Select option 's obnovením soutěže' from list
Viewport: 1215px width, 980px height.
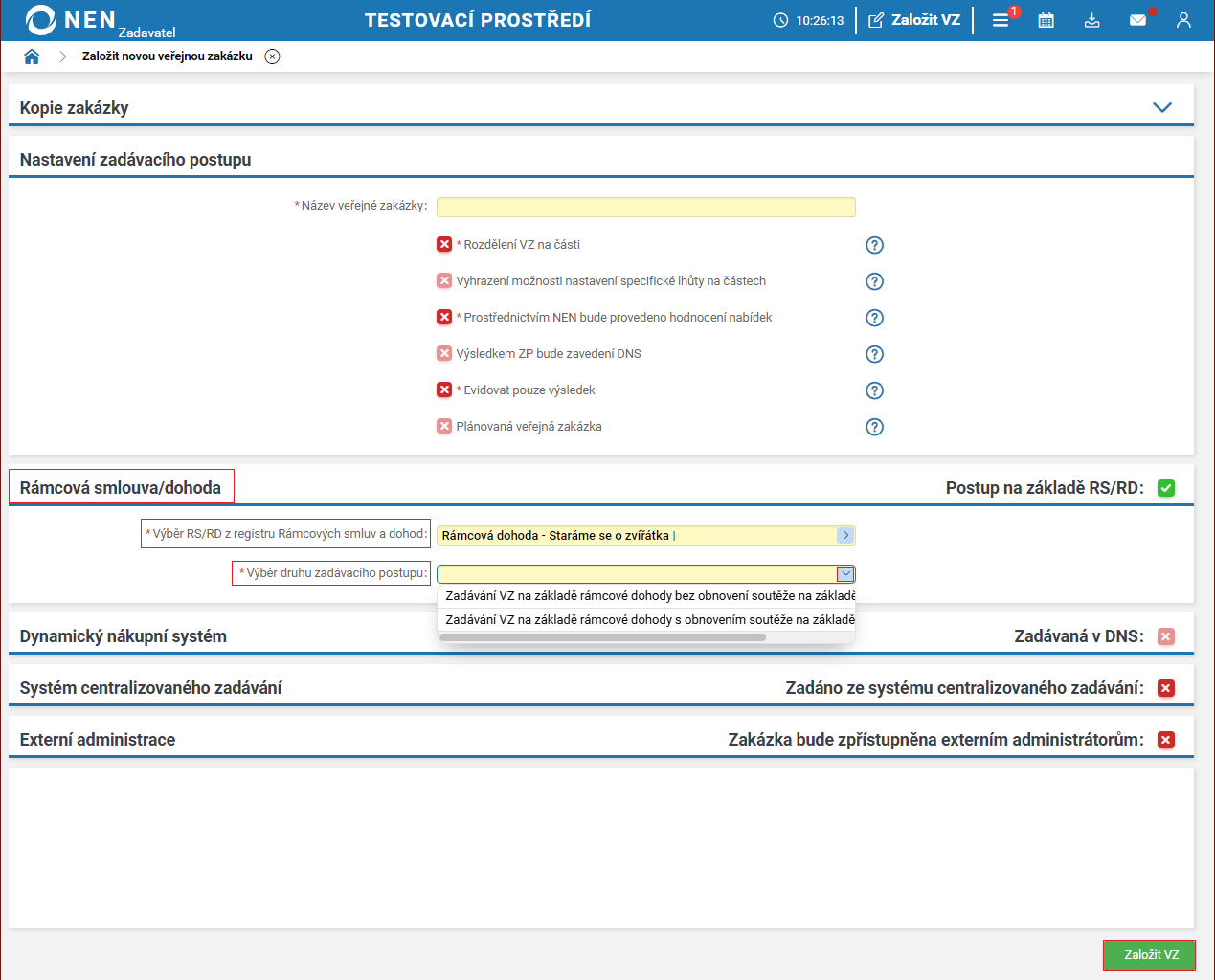click(646, 620)
